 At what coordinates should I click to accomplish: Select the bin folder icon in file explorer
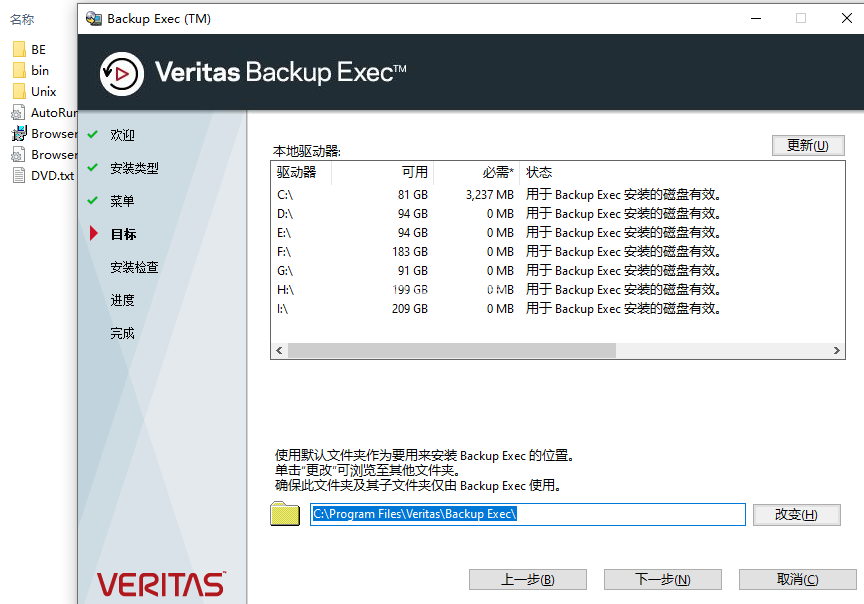(x=19, y=71)
